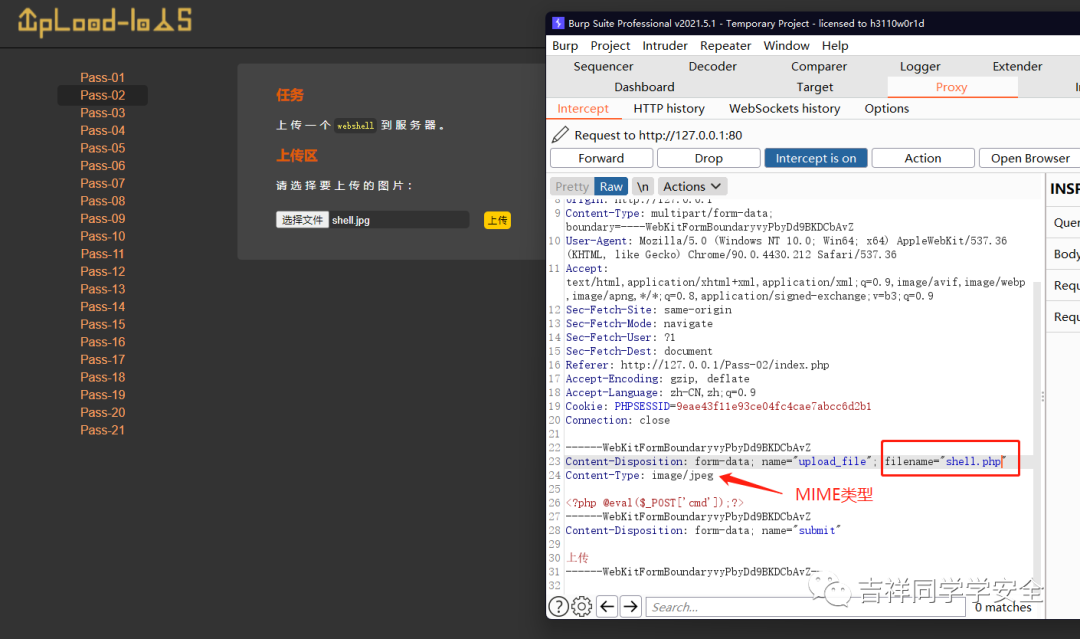This screenshot has width=1080, height=639.
Task: Open the Window menu
Action: [x=786, y=45]
